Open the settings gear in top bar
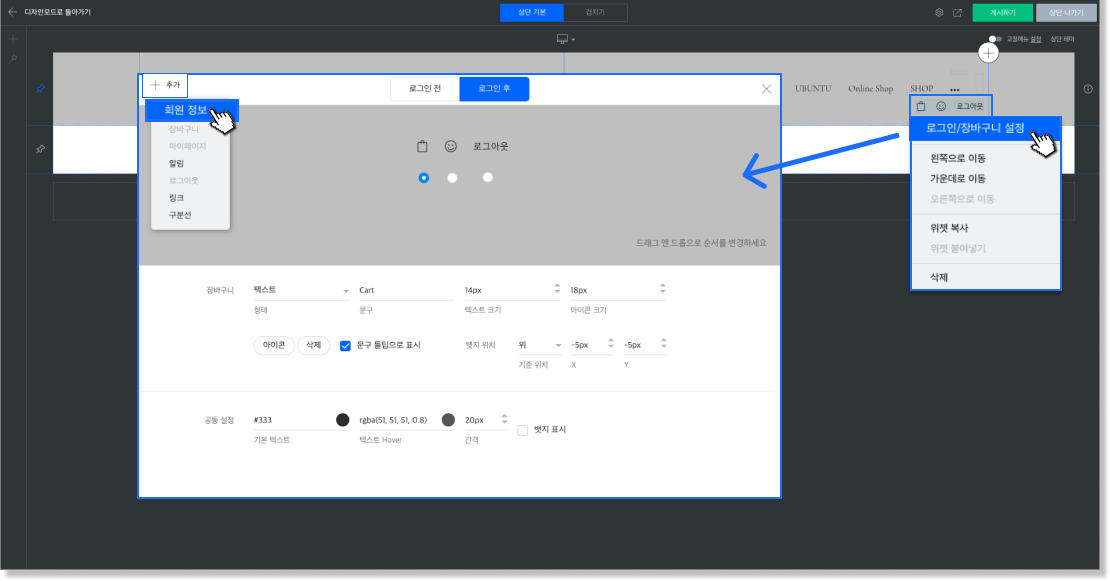 click(939, 13)
